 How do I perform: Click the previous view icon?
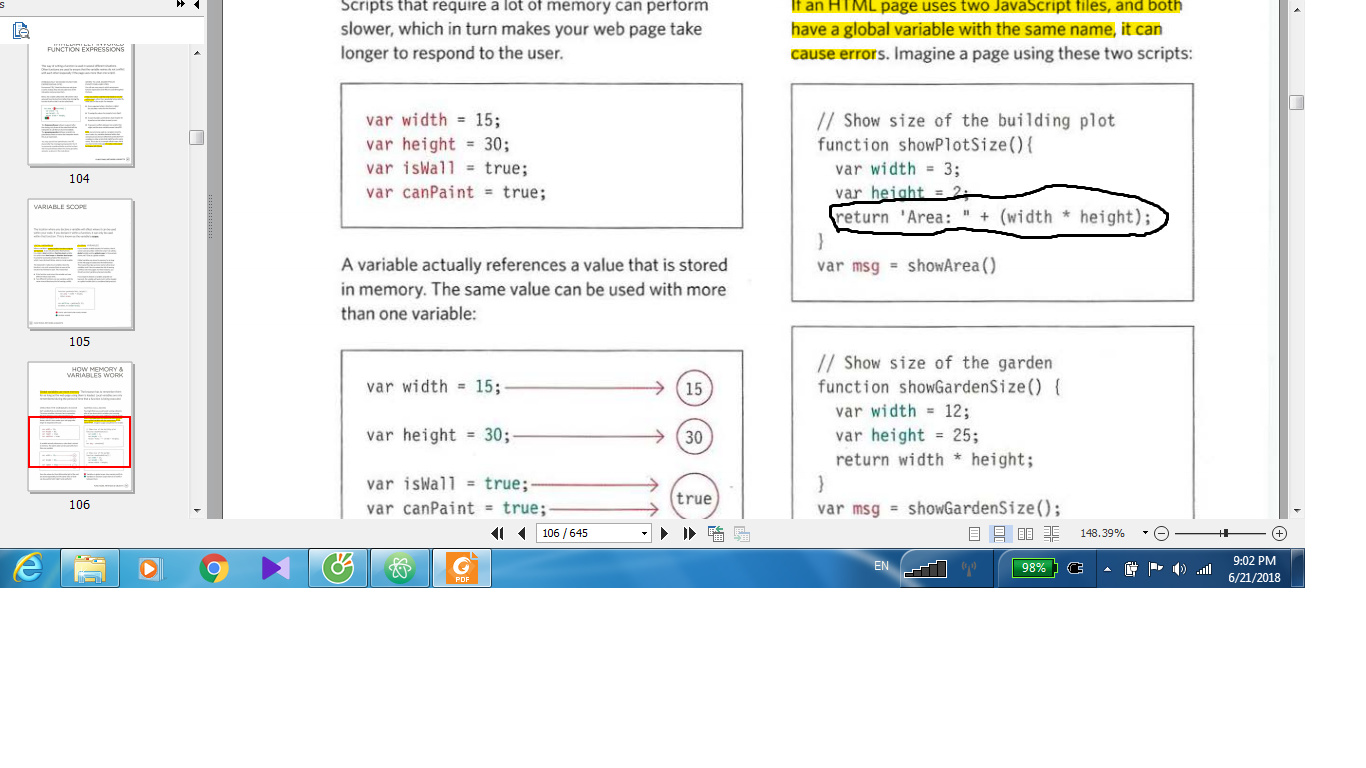(x=716, y=534)
